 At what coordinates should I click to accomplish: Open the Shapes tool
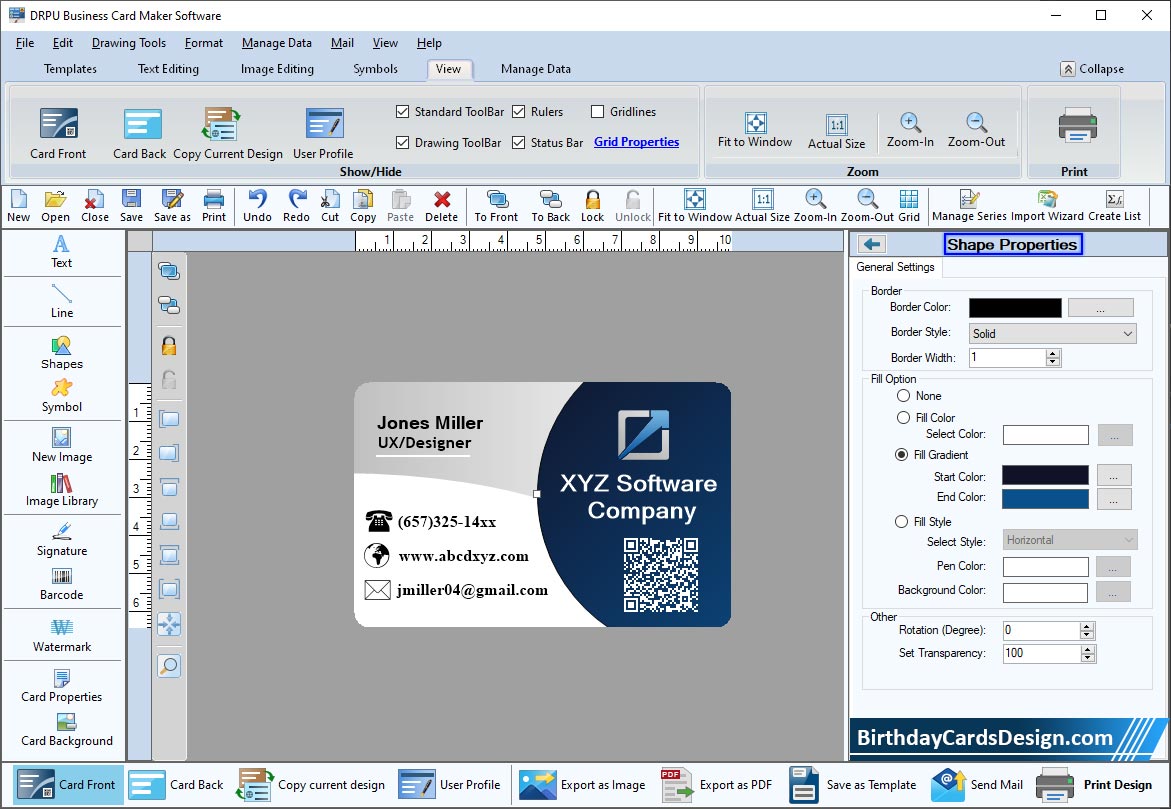(61, 353)
